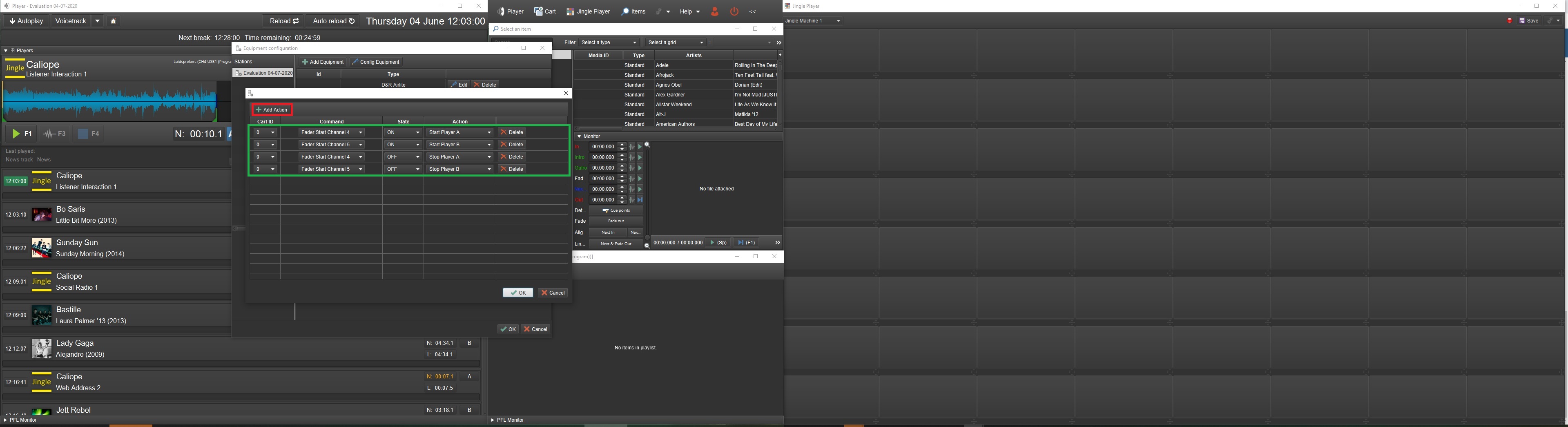The width and height of the screenshot is (1568, 427).
Task: Increase the Intro cue time stepper
Action: pyautogui.click(x=622, y=155)
